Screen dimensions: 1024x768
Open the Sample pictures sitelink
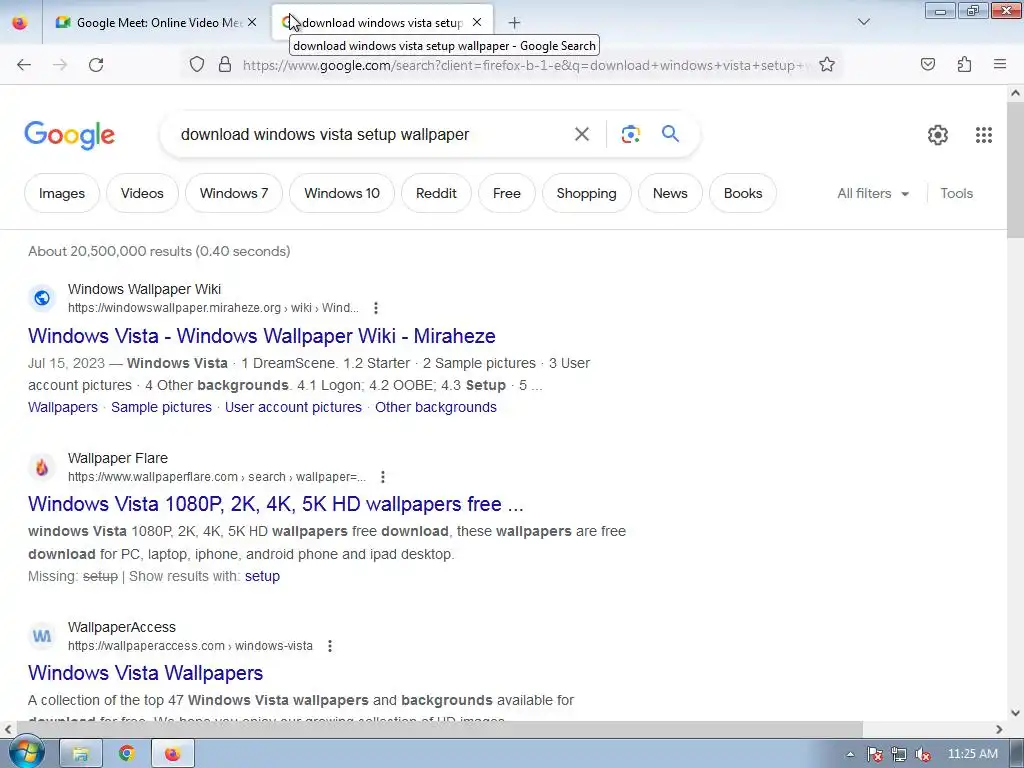tap(161, 407)
